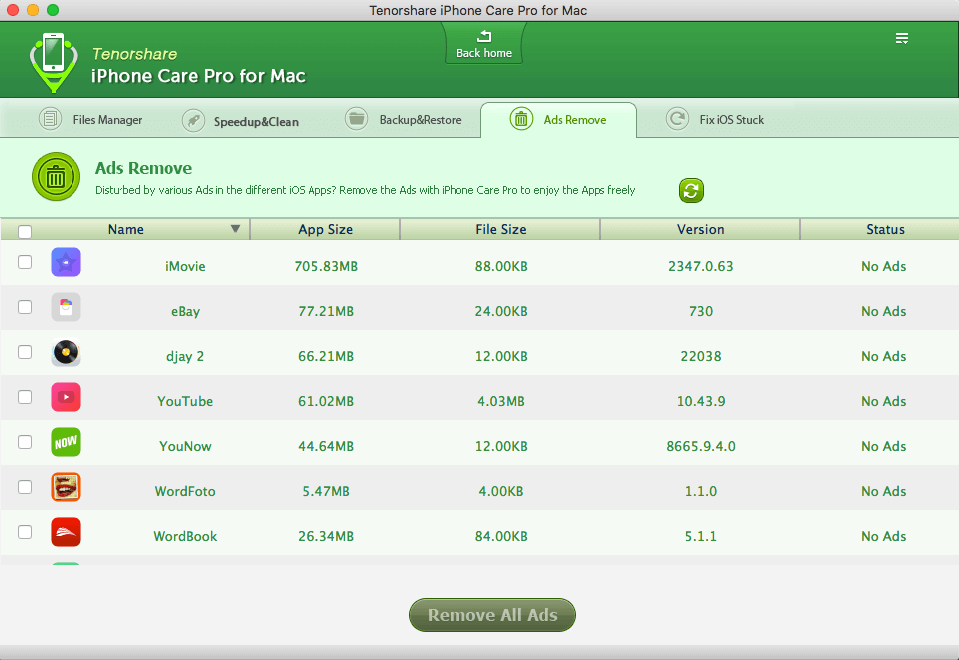Switch to the Backup&Restore tab
Screen dimensions: 959x660
[403, 119]
